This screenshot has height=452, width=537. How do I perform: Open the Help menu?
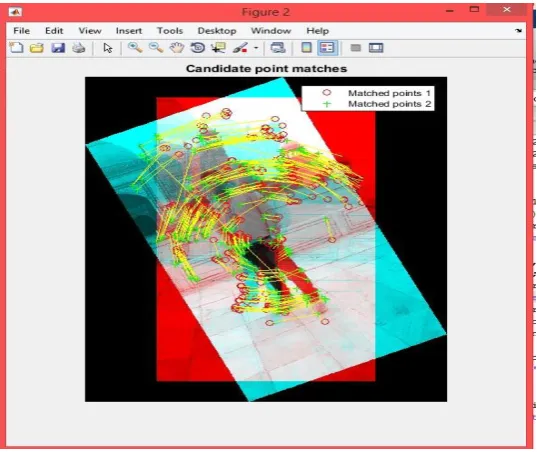click(317, 31)
